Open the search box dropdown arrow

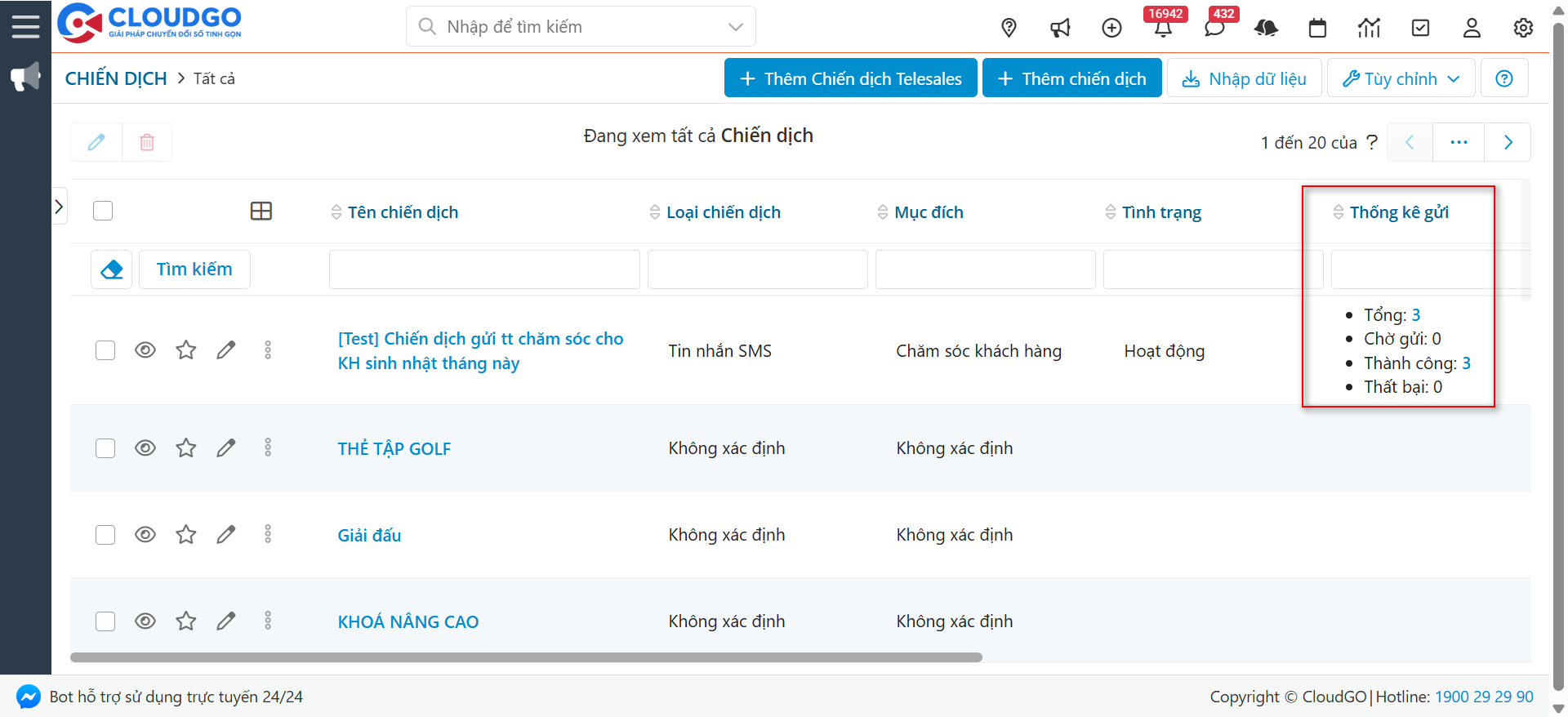click(x=735, y=27)
